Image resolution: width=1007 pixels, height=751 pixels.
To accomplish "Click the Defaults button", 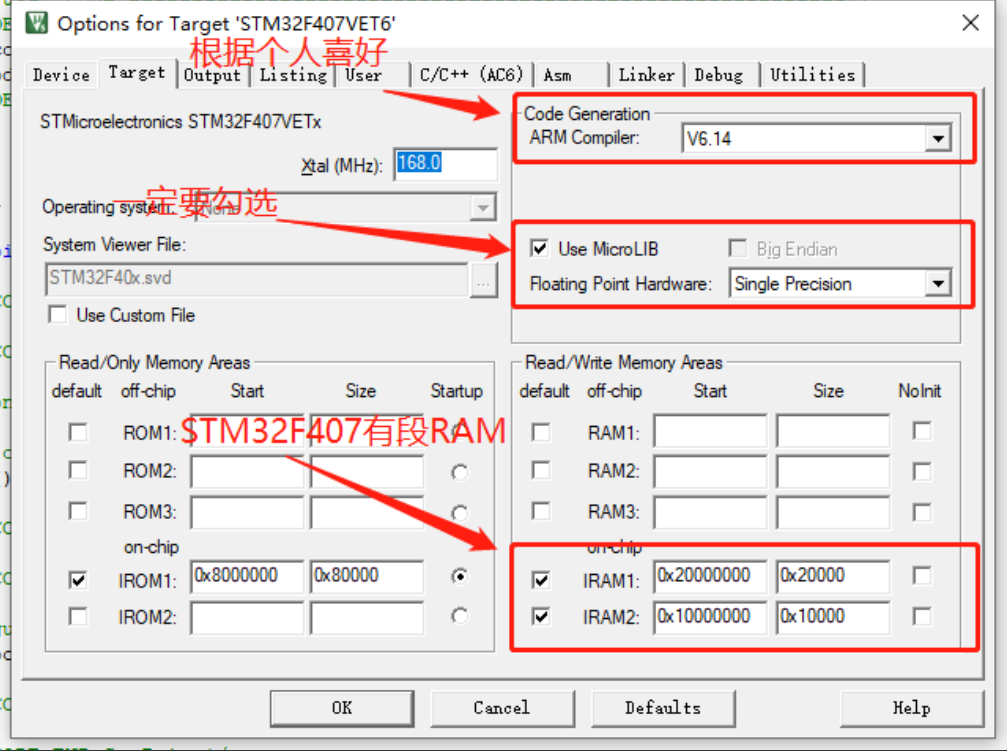I will pyautogui.click(x=663, y=708).
